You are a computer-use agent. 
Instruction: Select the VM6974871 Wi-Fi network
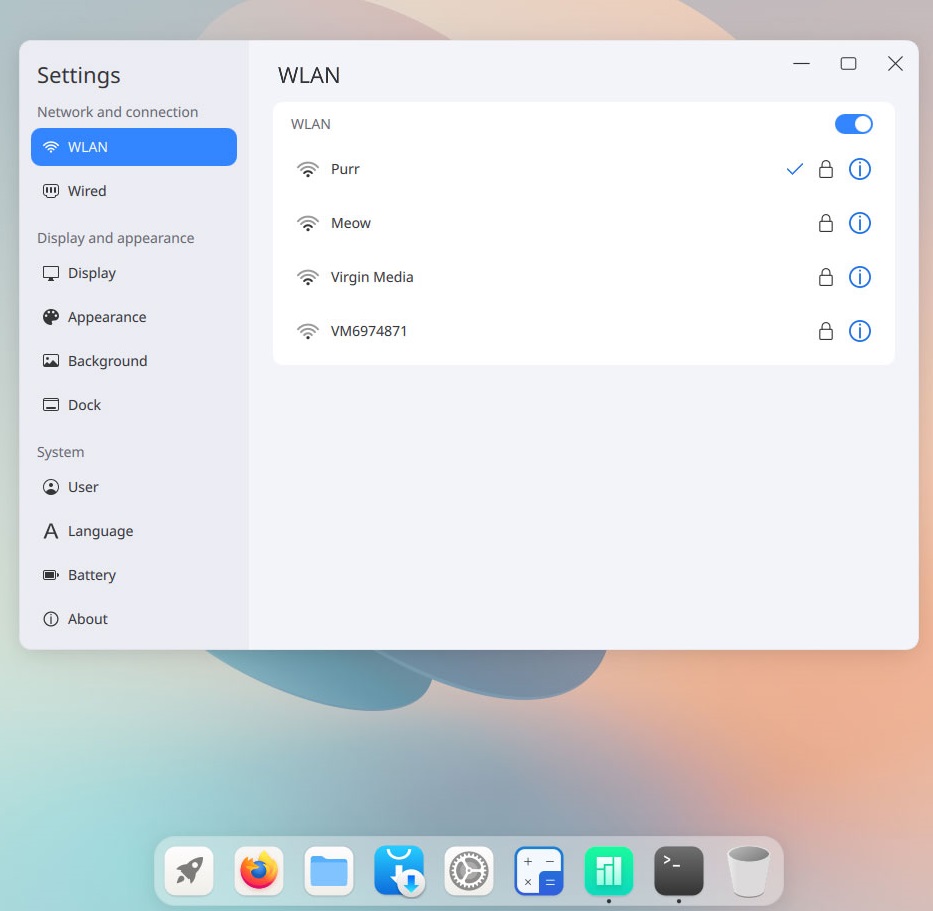pyautogui.click(x=369, y=331)
